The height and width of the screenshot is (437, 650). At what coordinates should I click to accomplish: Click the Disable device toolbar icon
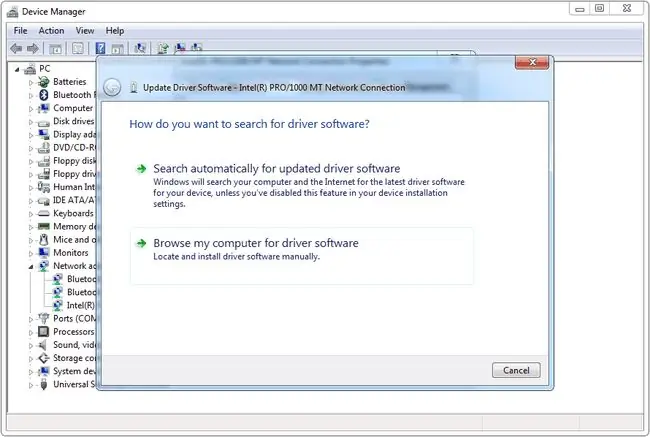(x=196, y=48)
